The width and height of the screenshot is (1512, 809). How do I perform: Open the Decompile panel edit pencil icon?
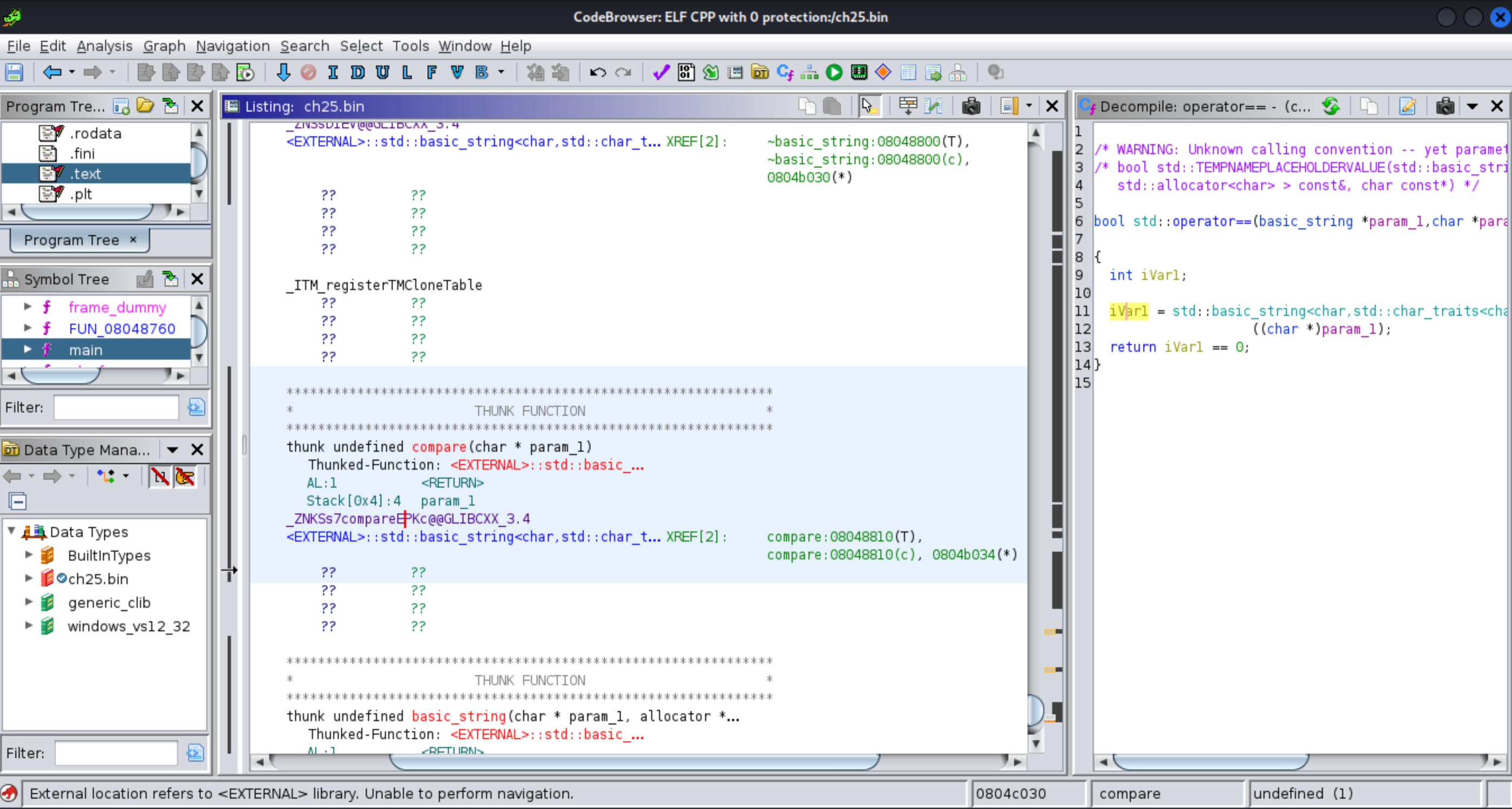point(1407,106)
